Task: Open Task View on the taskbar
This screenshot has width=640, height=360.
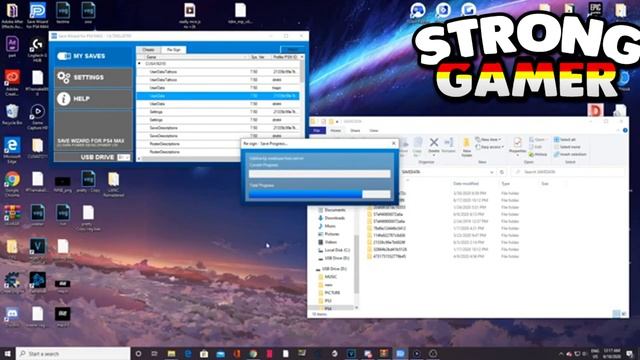Action: tap(155, 353)
